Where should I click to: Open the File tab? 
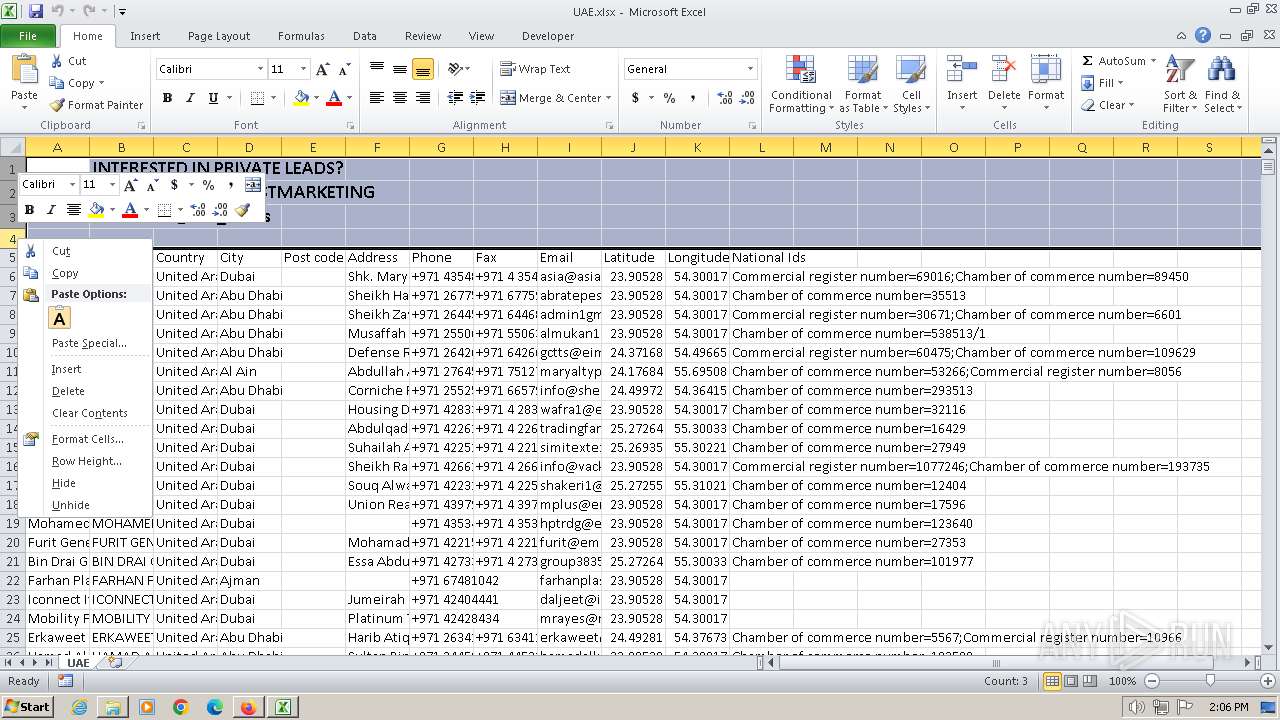point(28,36)
